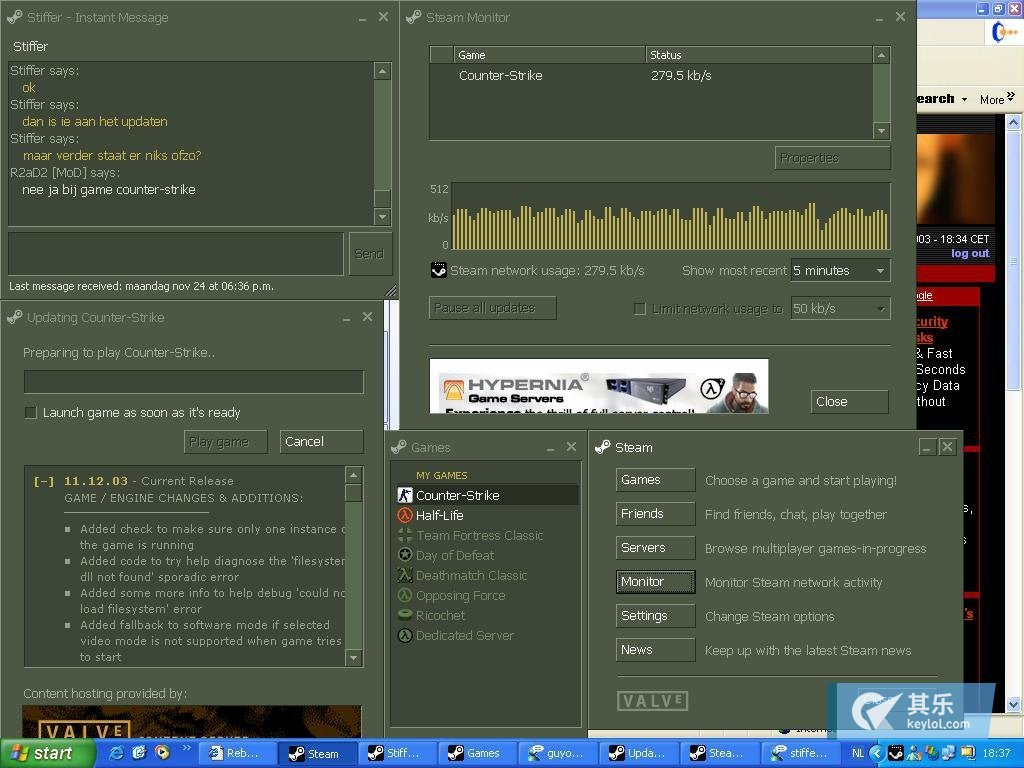Enable Launch game as soon as ready

(x=31, y=412)
